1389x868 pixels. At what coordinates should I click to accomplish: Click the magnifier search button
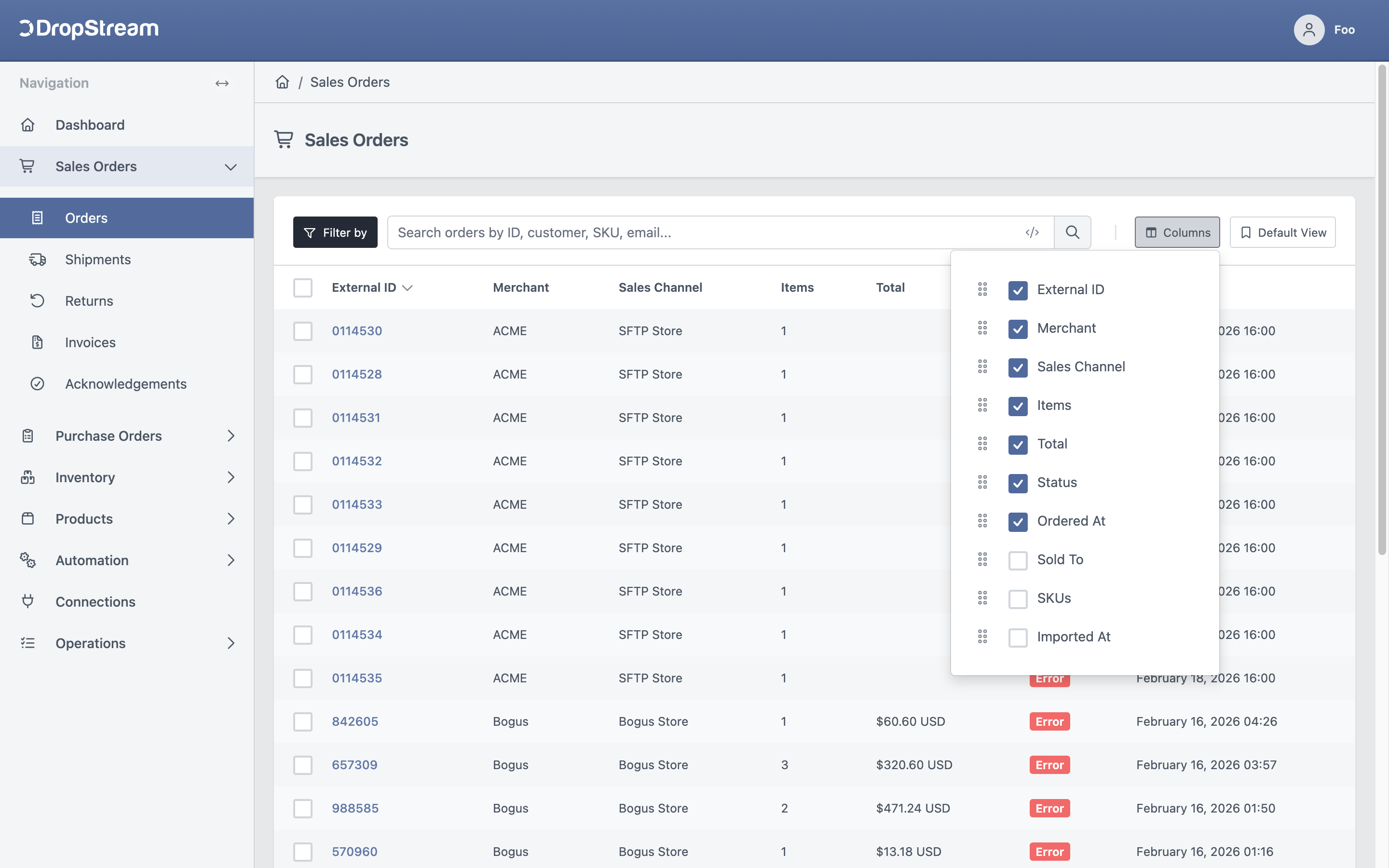pyautogui.click(x=1072, y=232)
